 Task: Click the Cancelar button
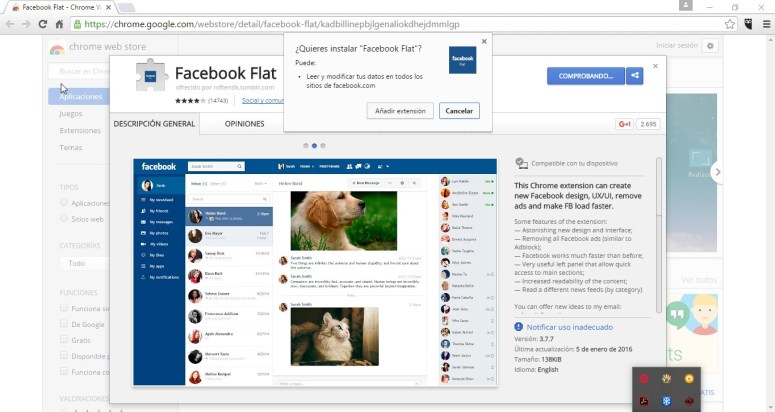coord(459,111)
